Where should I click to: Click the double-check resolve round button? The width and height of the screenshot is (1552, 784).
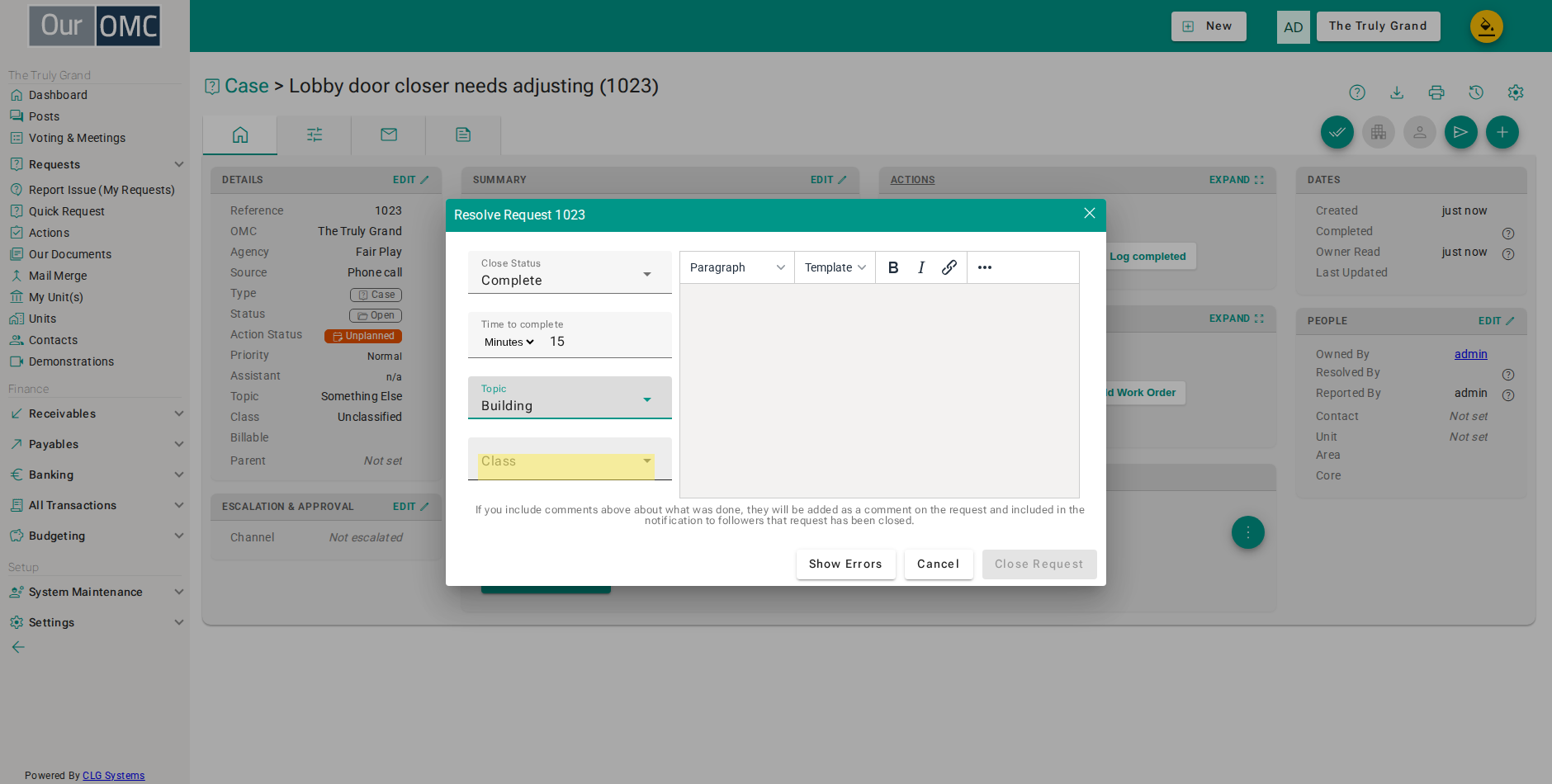coord(1337,132)
